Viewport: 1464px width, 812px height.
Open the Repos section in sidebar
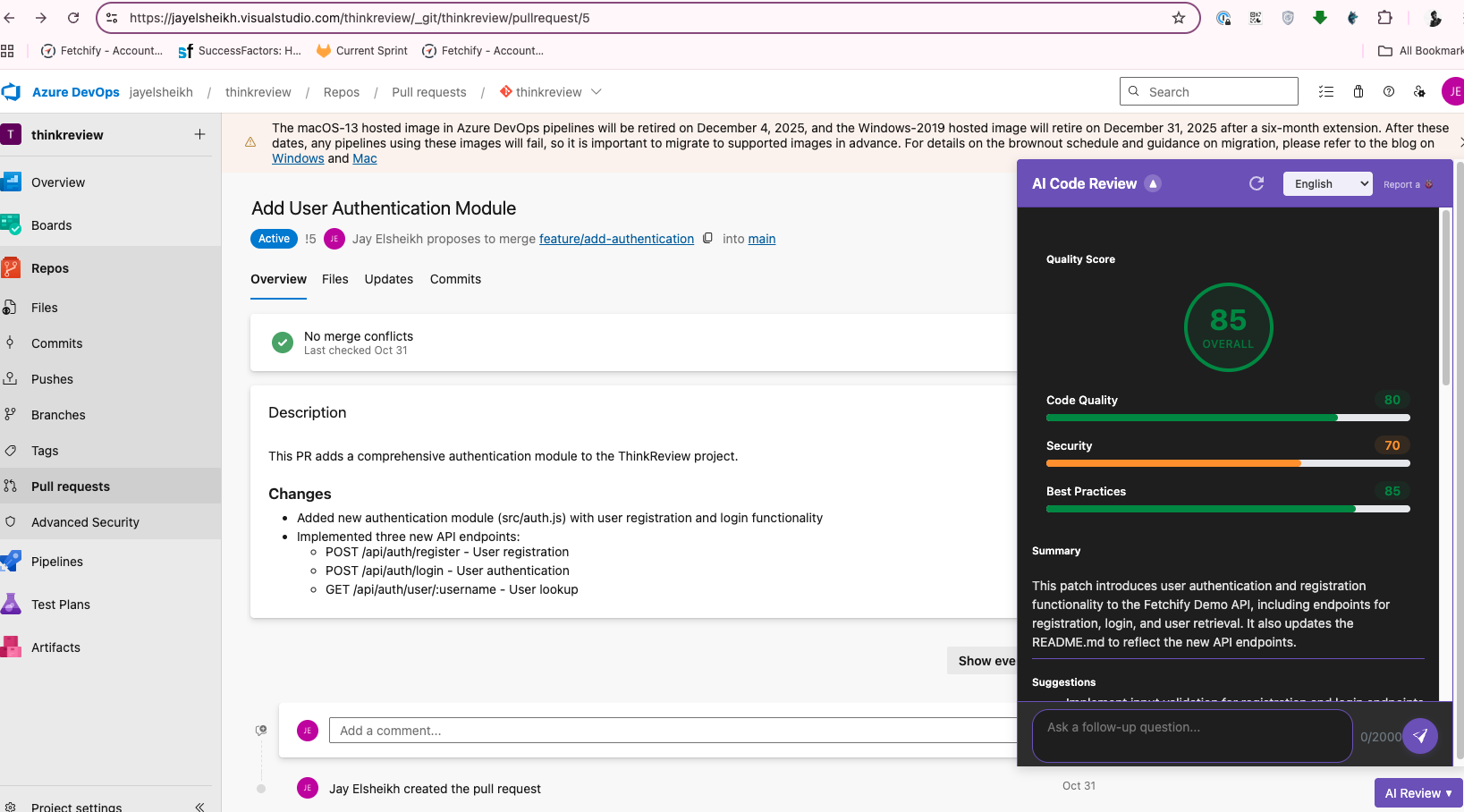click(x=49, y=267)
